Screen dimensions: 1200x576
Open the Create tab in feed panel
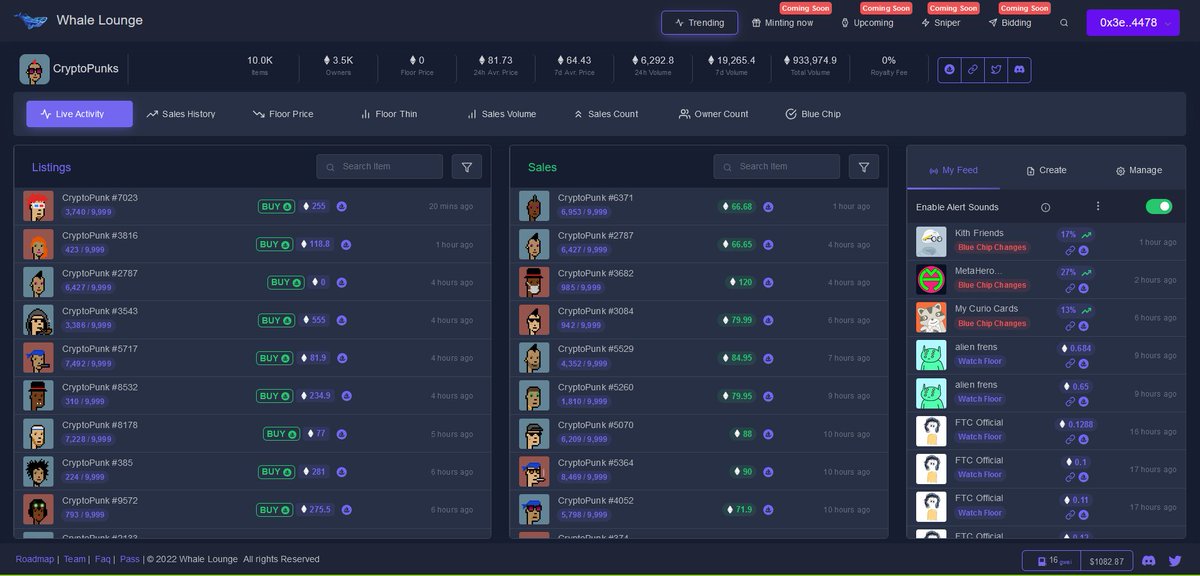click(1046, 170)
